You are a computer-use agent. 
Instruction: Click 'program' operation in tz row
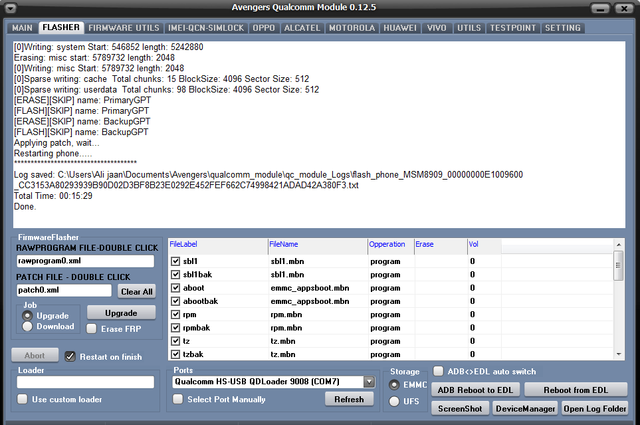(385, 341)
